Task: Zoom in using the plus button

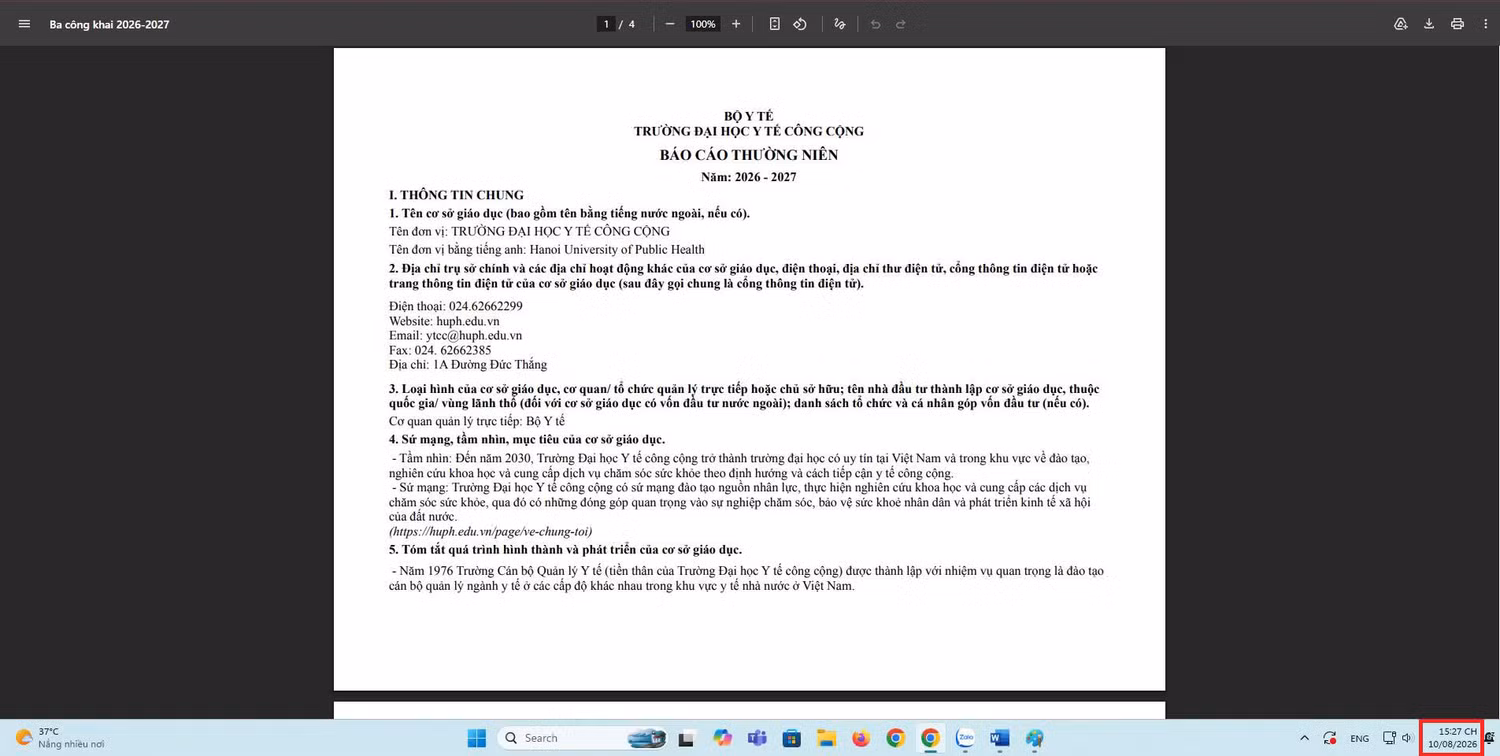Action: 736,24
